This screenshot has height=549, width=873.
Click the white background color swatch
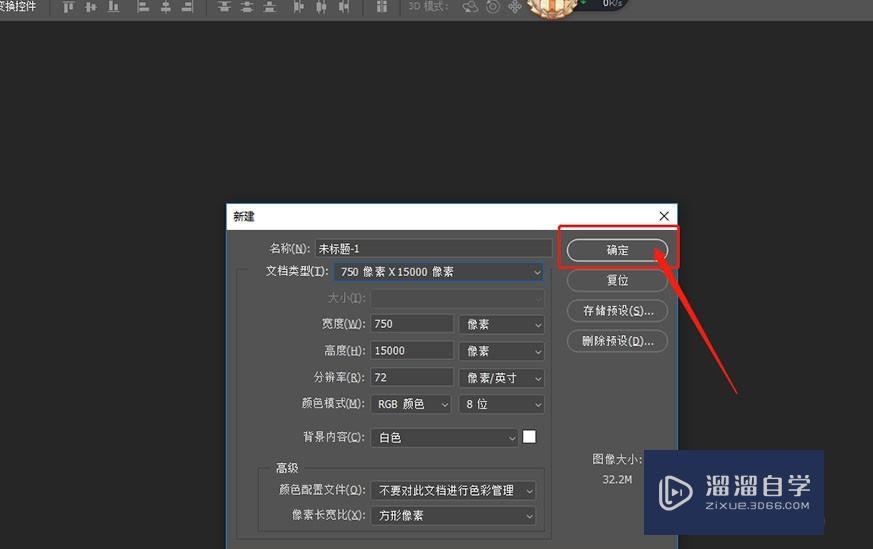(x=529, y=437)
